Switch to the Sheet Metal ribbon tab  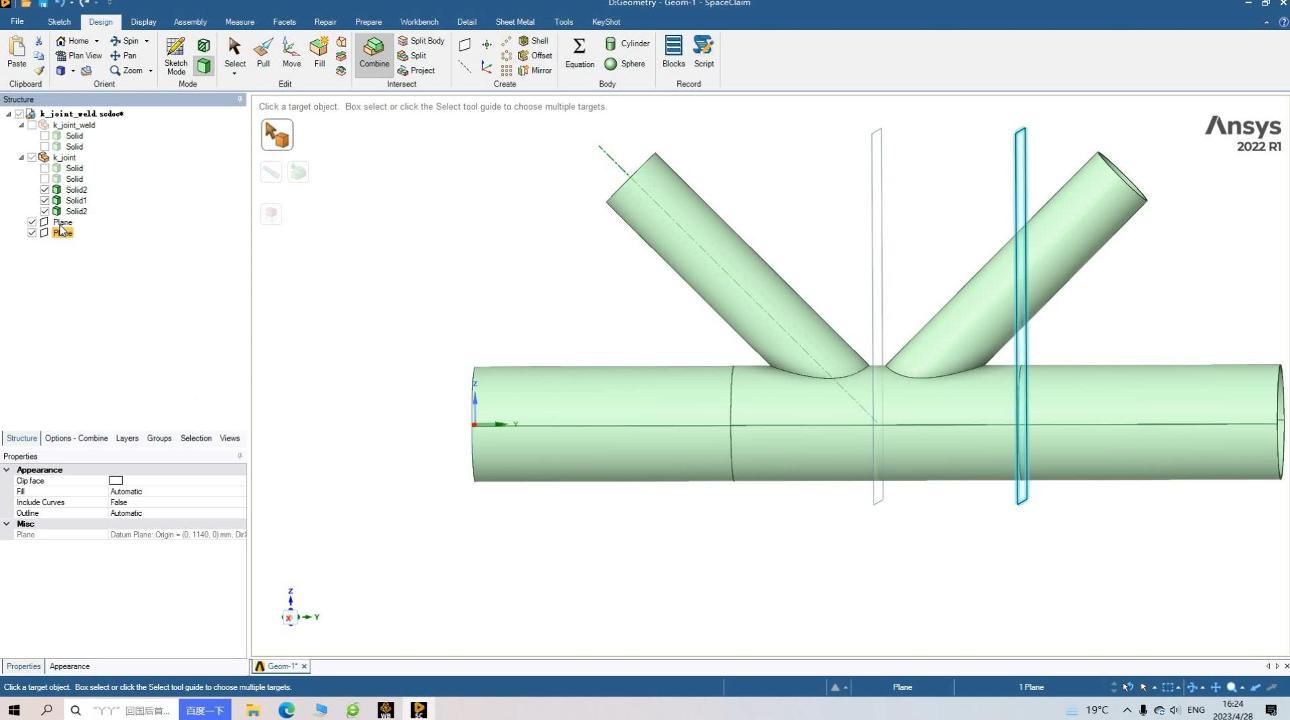pos(515,22)
